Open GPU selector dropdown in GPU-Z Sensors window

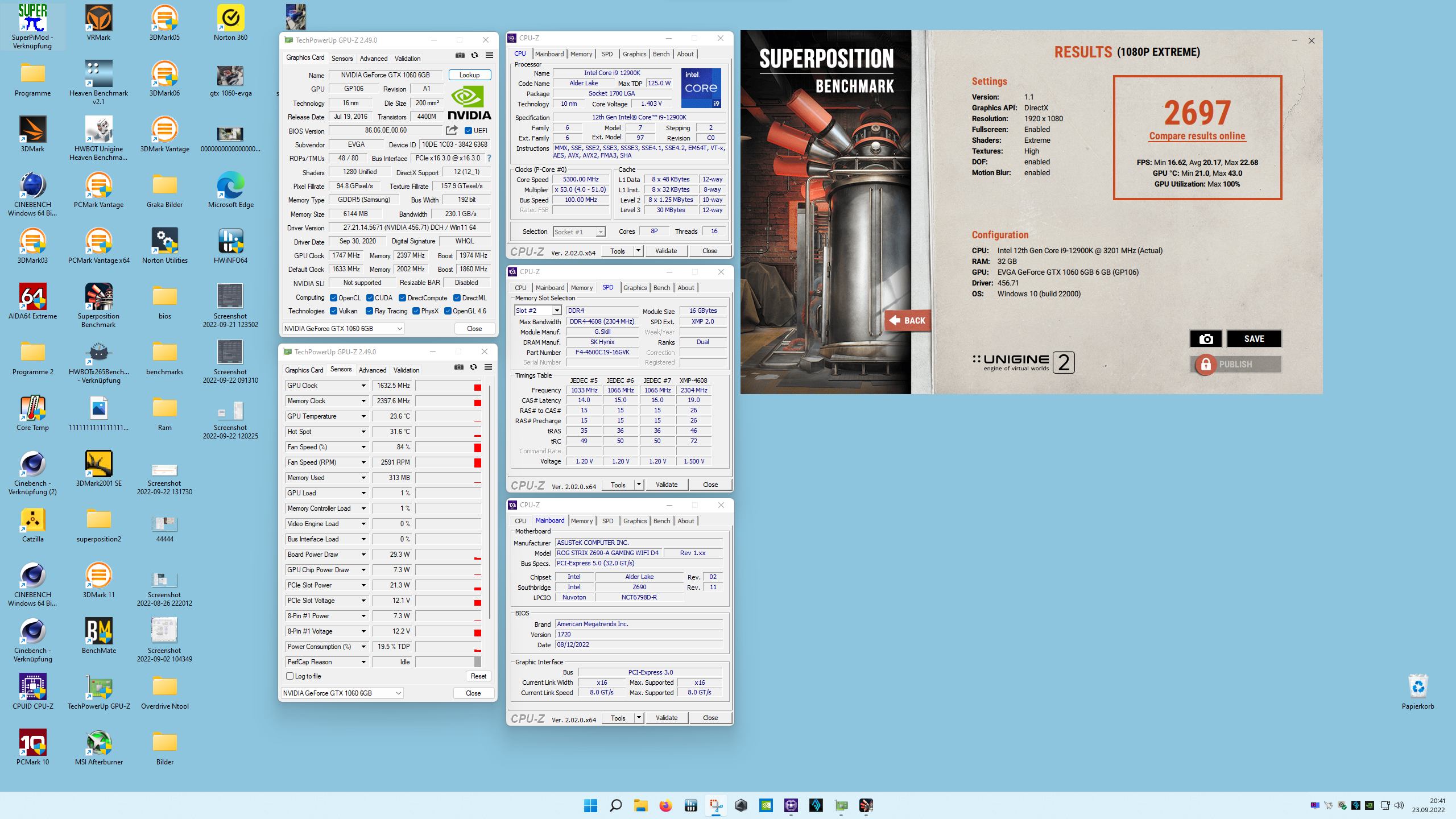click(x=342, y=693)
